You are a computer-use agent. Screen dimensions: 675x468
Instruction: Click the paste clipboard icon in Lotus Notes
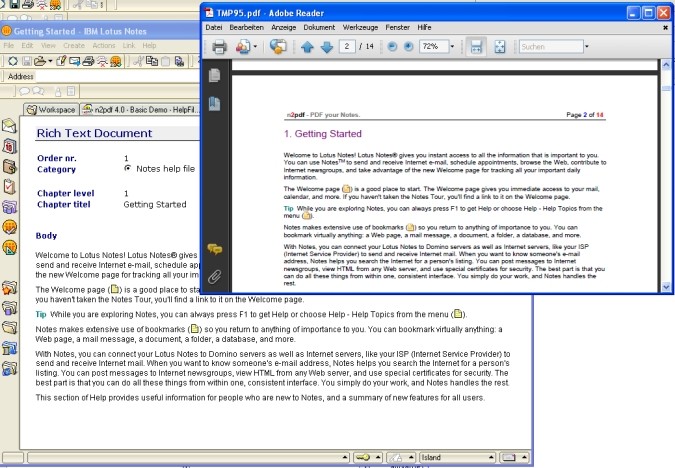pyautogui.click(x=165, y=61)
